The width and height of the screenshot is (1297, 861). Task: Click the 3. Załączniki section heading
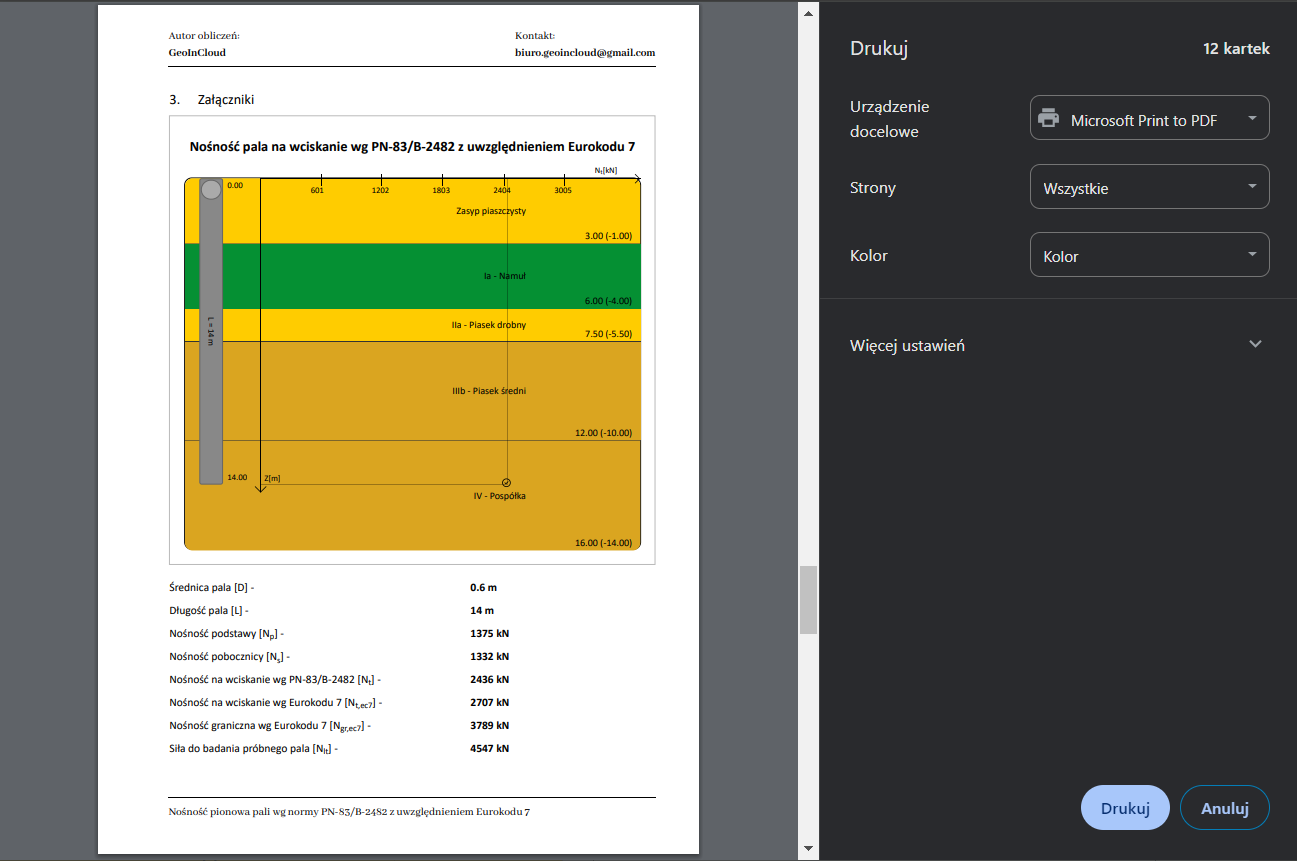point(217,99)
